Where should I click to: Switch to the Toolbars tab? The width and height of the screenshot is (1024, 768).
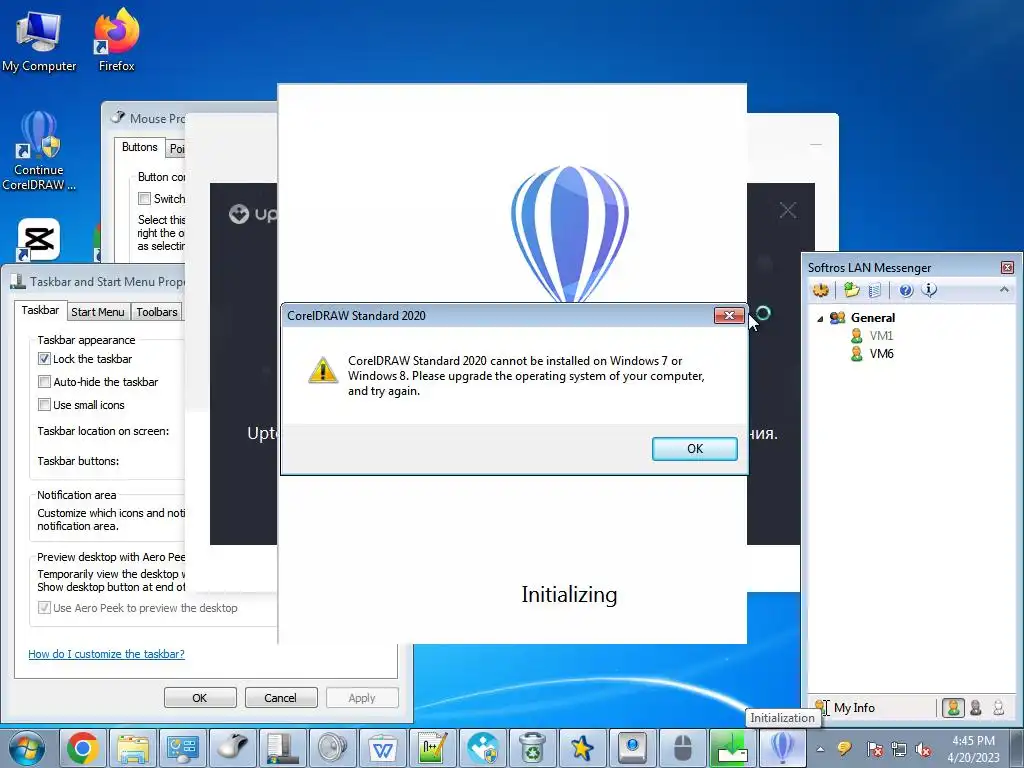pos(157,312)
